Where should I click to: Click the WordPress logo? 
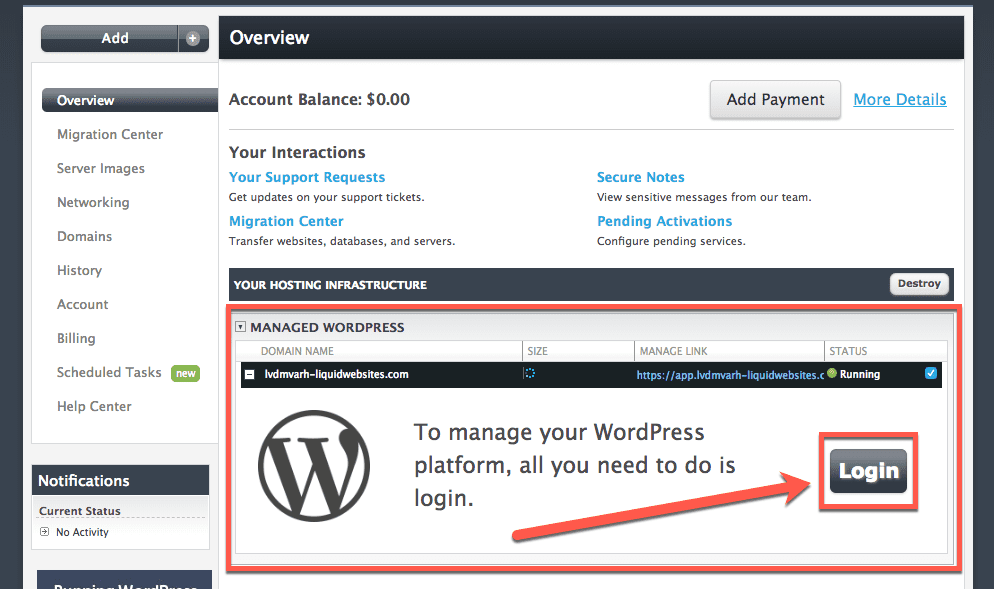tap(314, 466)
